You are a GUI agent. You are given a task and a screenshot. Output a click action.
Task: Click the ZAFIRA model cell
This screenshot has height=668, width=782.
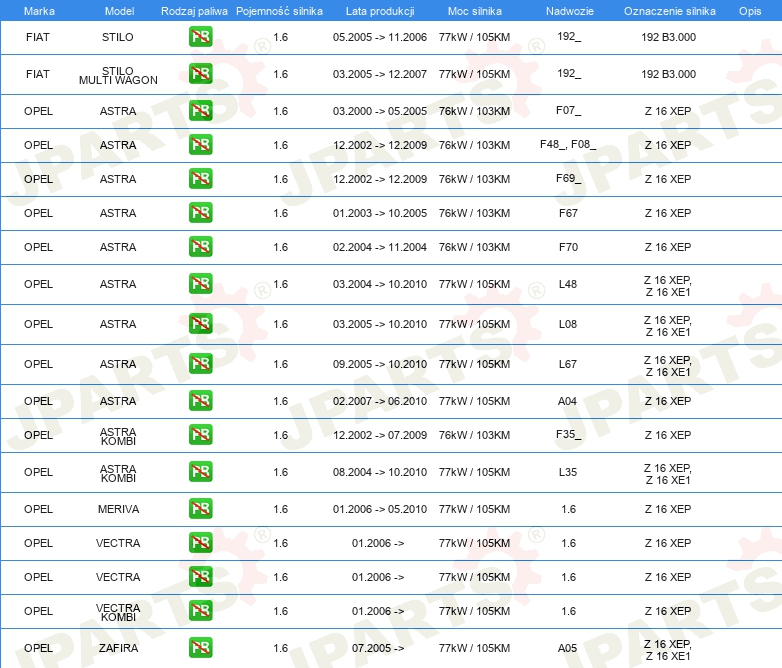click(x=118, y=648)
